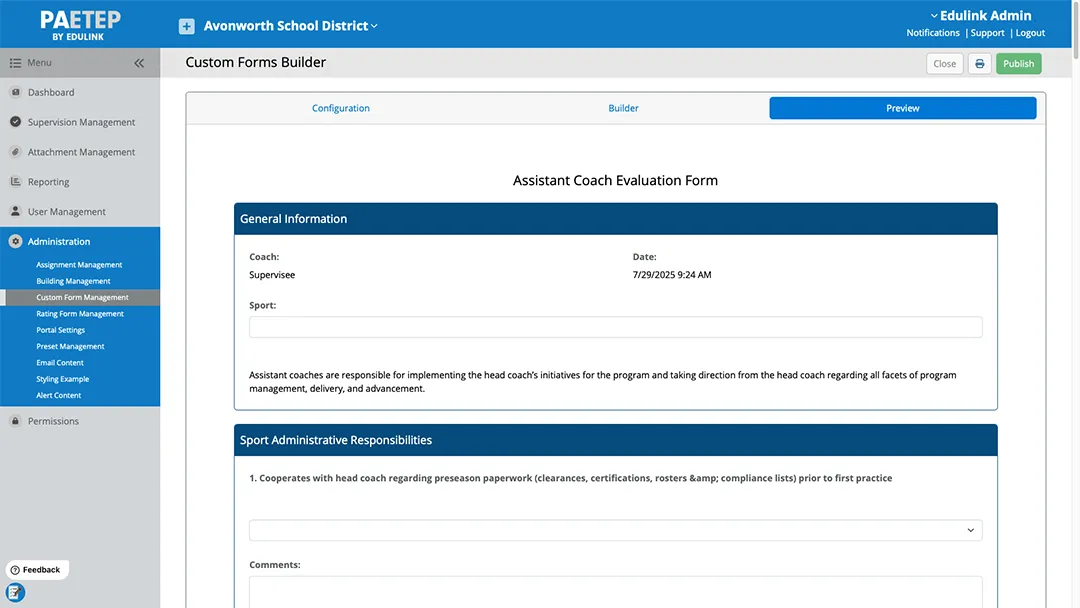The height and width of the screenshot is (608, 1080).
Task: Open Attachment Management in the sidebar
Action: 80,152
